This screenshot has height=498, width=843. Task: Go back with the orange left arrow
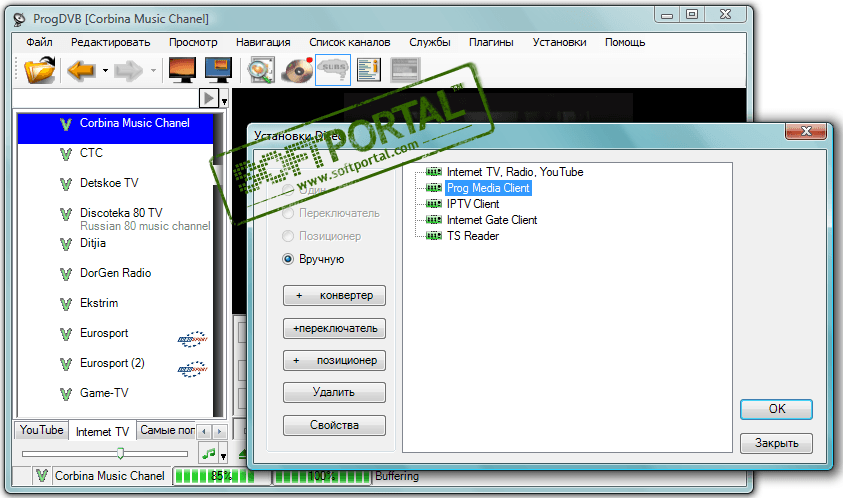click(x=81, y=70)
